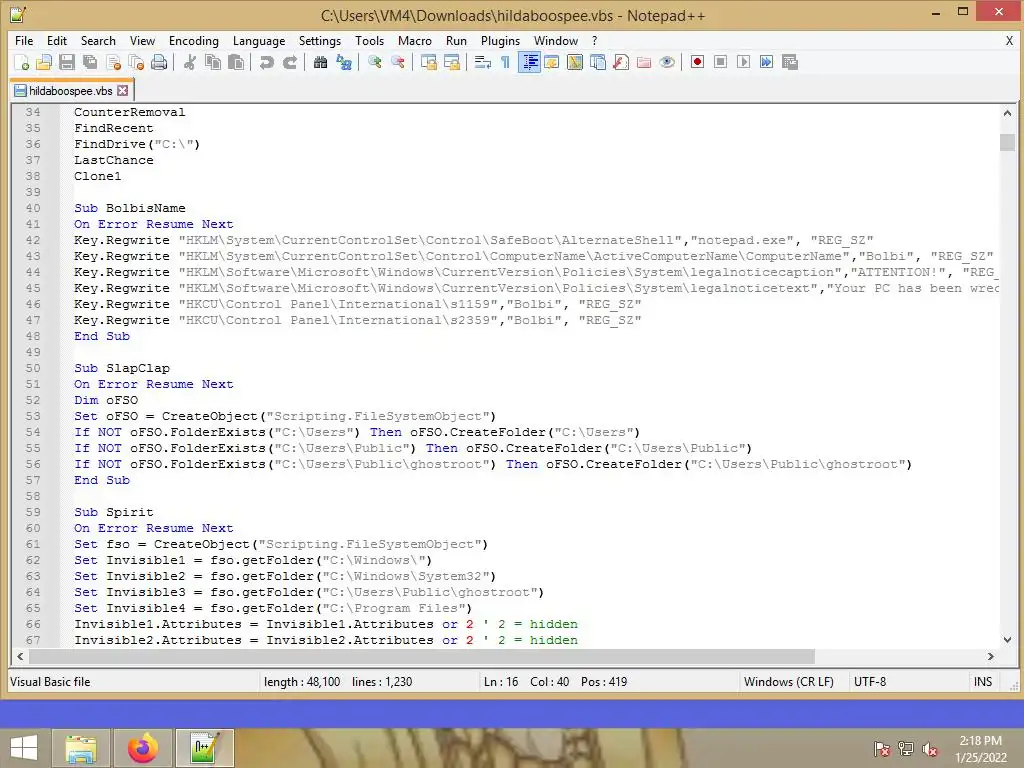Open the Macro menu
This screenshot has height=768, width=1024.
click(415, 40)
